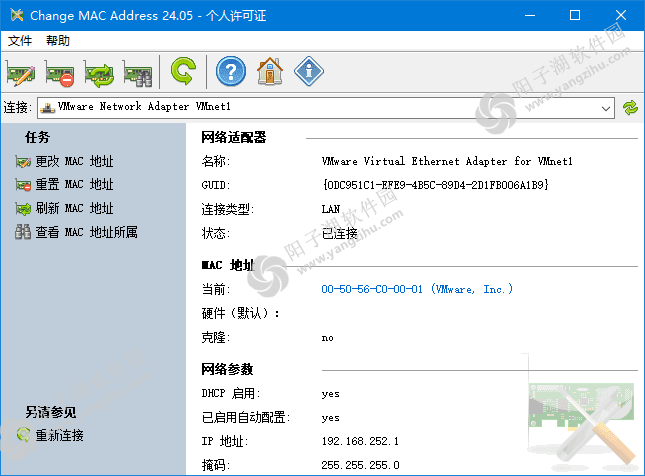The height and width of the screenshot is (476, 645).
Task: Click icon beside 重置 MAC 地址 task
Action: (x=23, y=185)
